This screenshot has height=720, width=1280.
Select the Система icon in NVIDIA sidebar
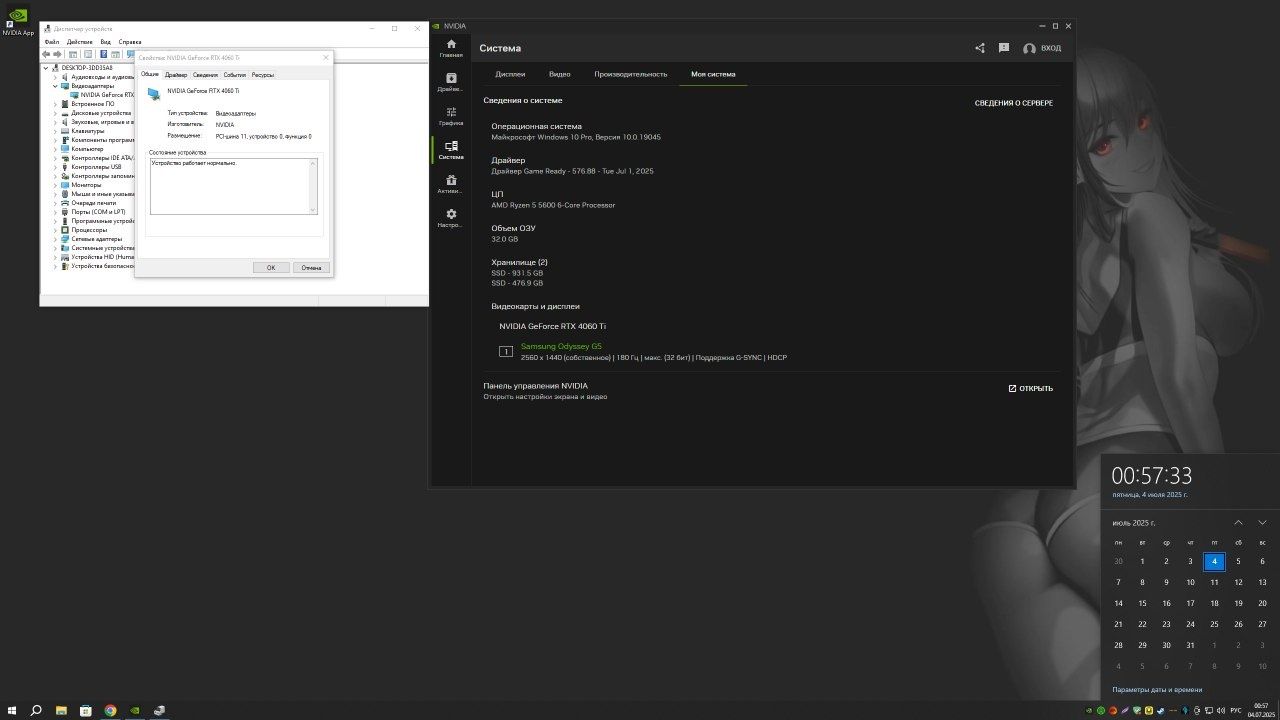pyautogui.click(x=451, y=150)
